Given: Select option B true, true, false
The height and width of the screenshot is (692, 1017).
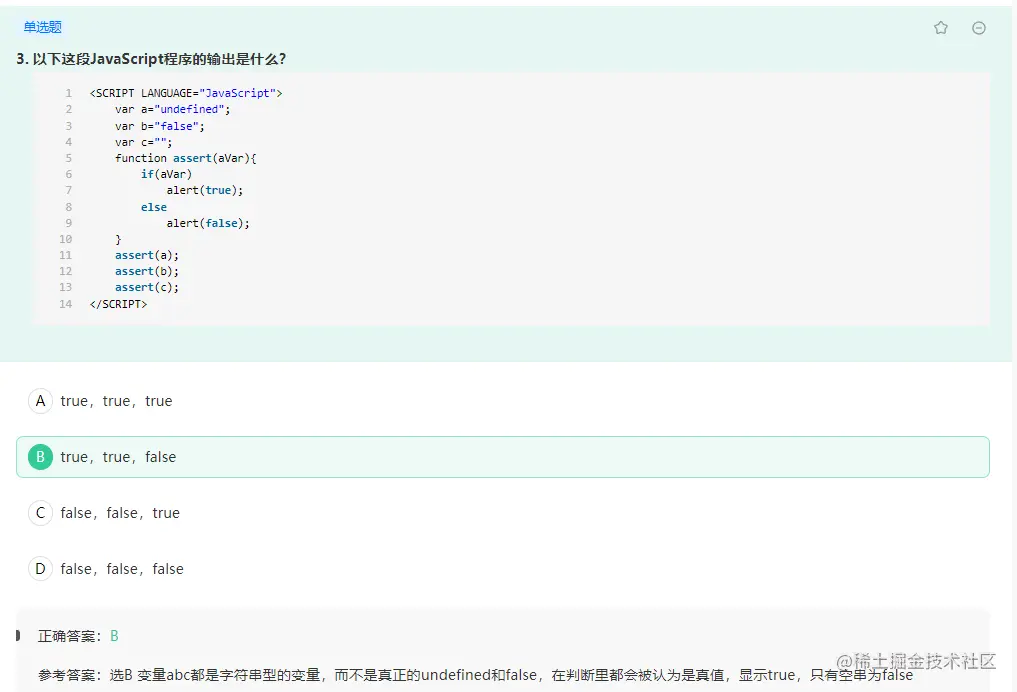Looking at the screenshot, I should point(503,457).
